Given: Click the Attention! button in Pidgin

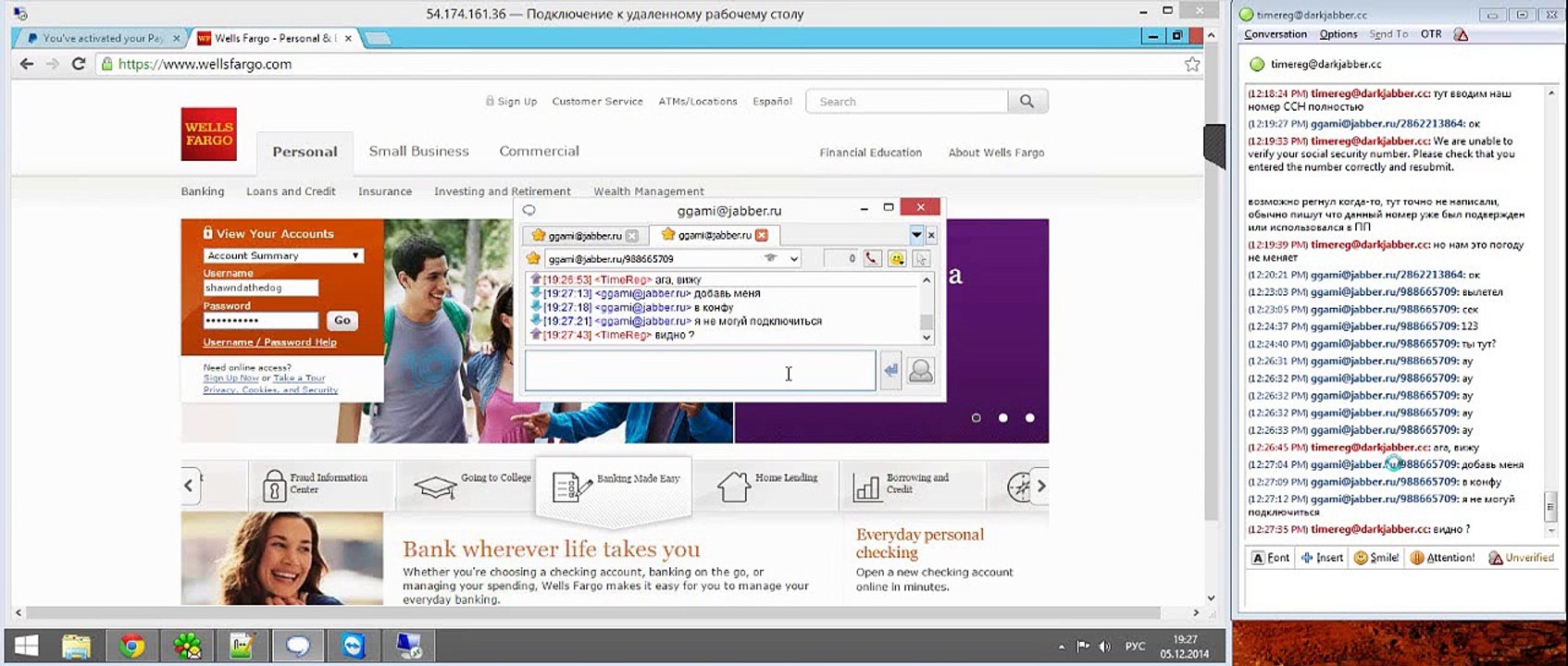Looking at the screenshot, I should (x=1442, y=558).
